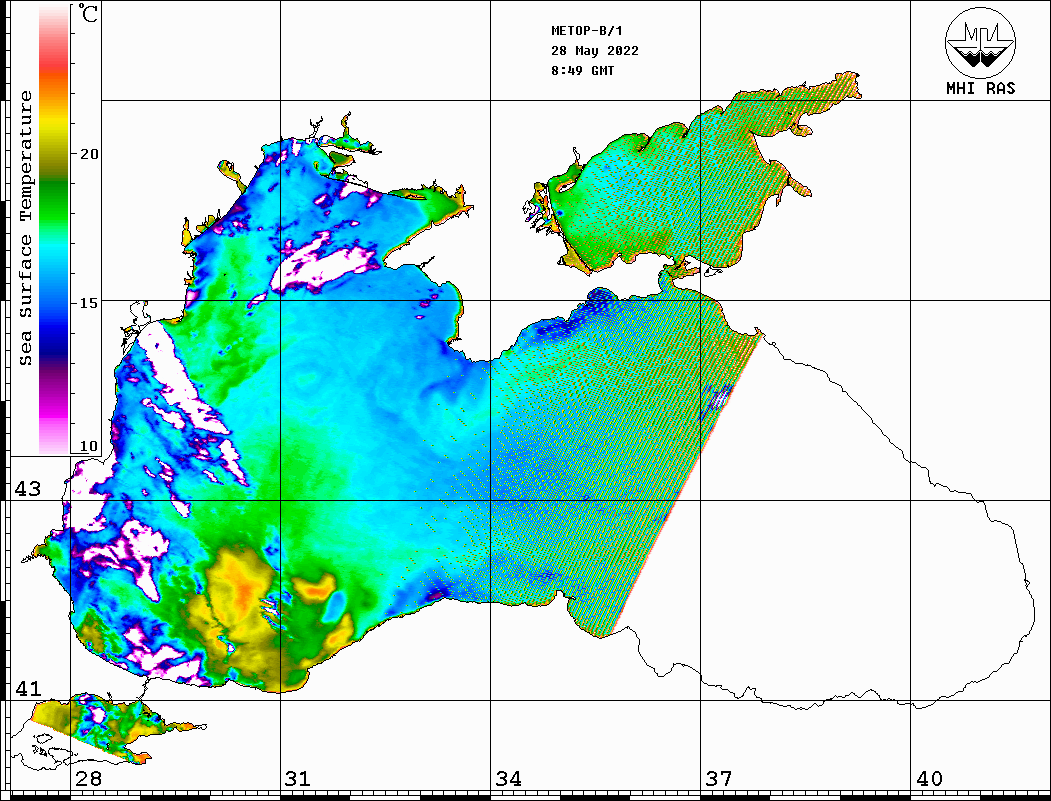The image size is (1051, 801).
Task: Click the longitude label '34'
Action: [x=509, y=779]
